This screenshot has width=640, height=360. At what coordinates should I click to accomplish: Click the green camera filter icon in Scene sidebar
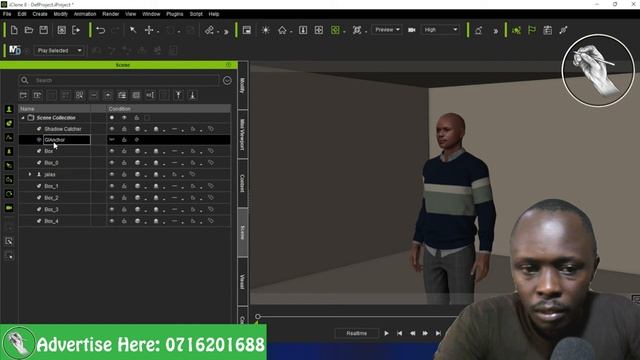tap(9, 208)
